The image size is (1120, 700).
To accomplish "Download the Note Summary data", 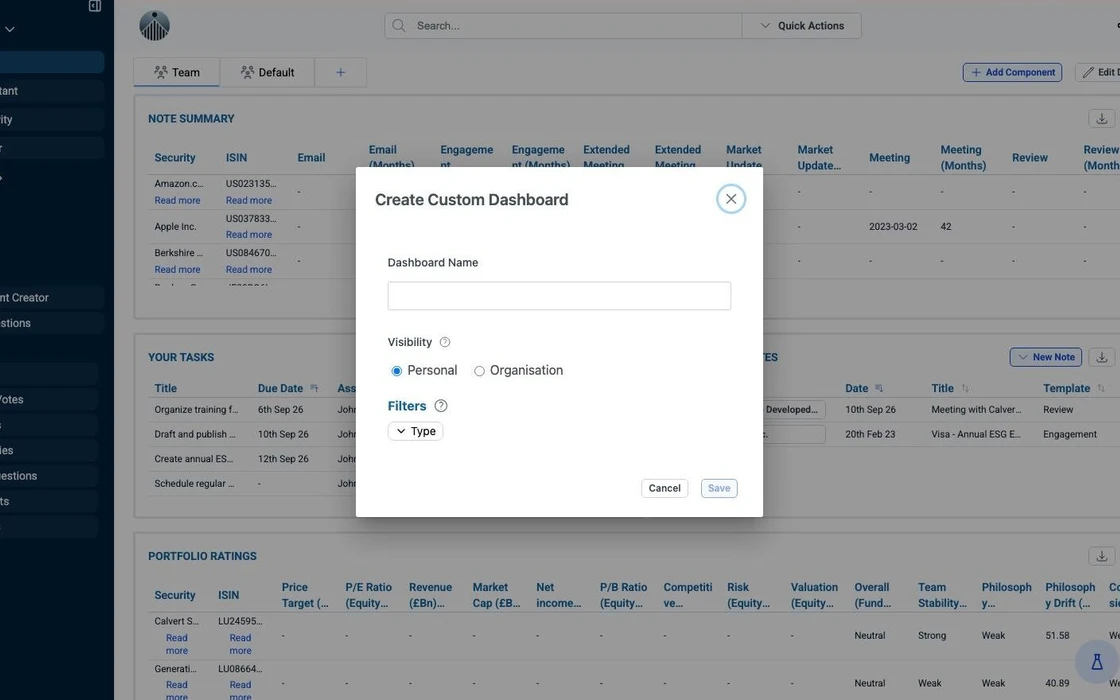I will pos(1101,119).
